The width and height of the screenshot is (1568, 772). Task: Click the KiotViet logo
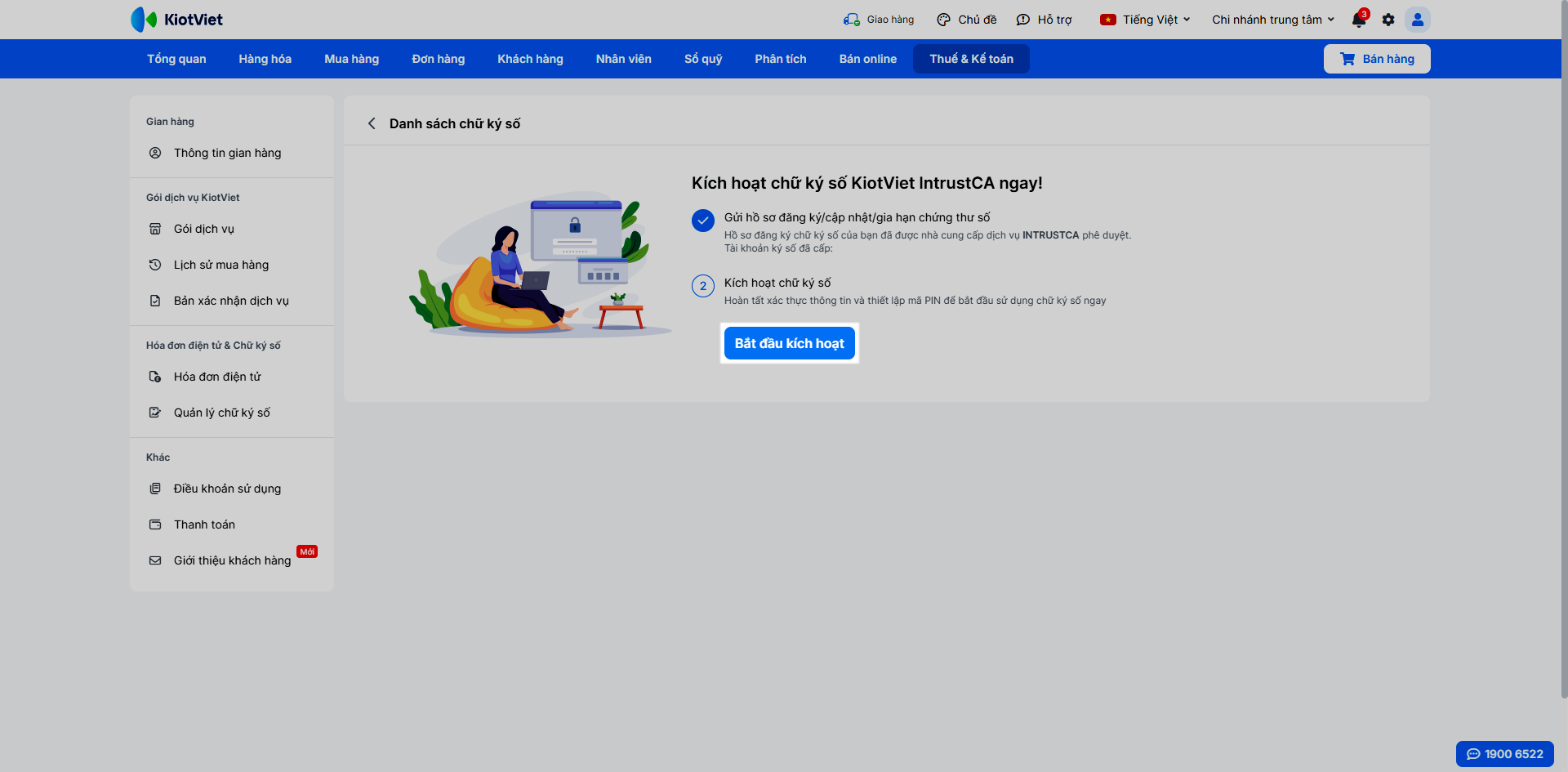176,20
